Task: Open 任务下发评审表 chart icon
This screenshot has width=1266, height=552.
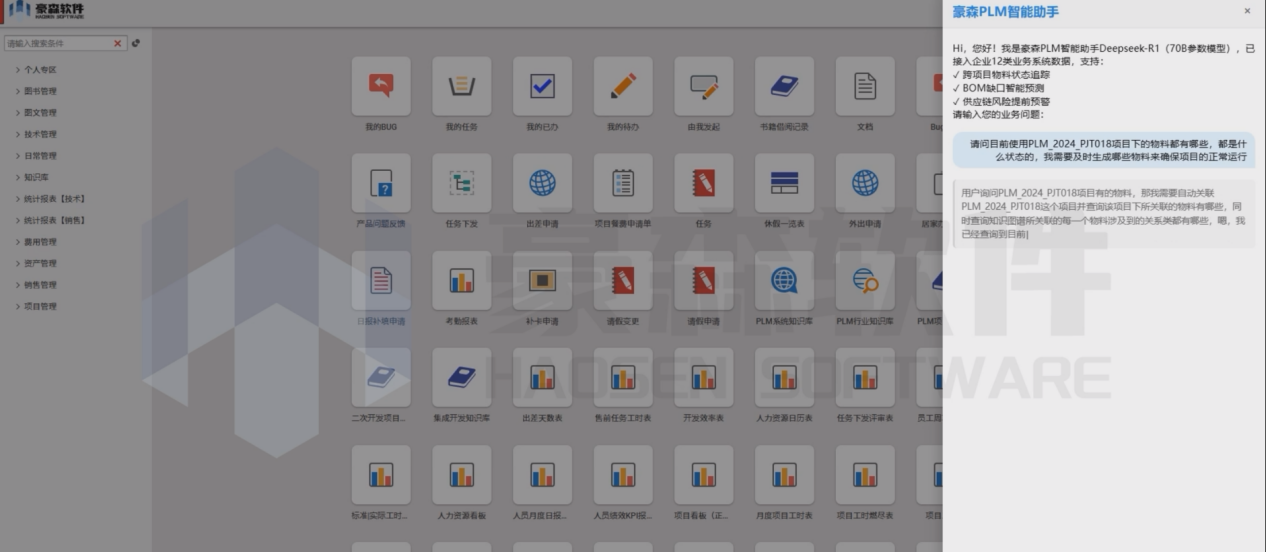Action: [x=865, y=377]
